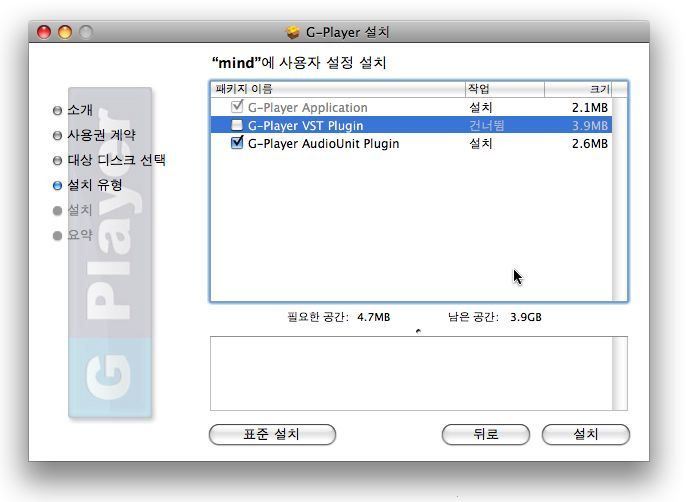The image size is (686, 502).
Task: Click the 대상 디스크 선택 step
Action: point(116,160)
